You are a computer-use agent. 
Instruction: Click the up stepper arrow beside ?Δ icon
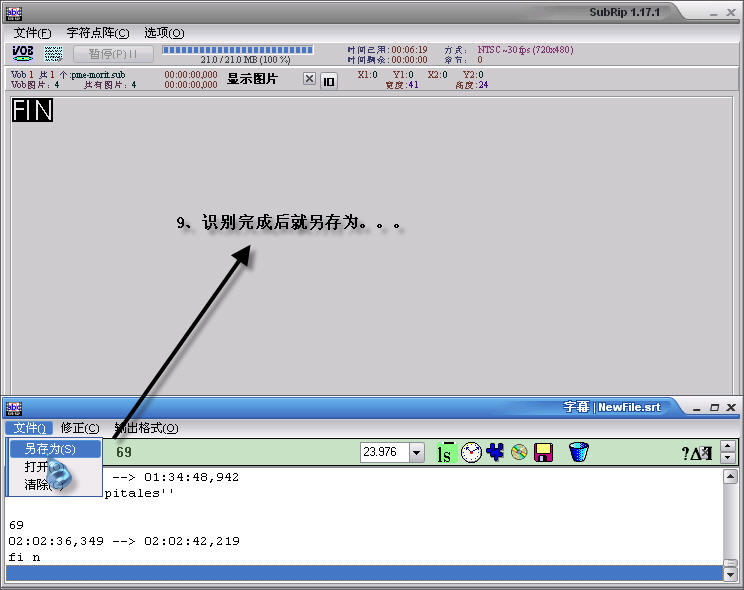point(728,446)
